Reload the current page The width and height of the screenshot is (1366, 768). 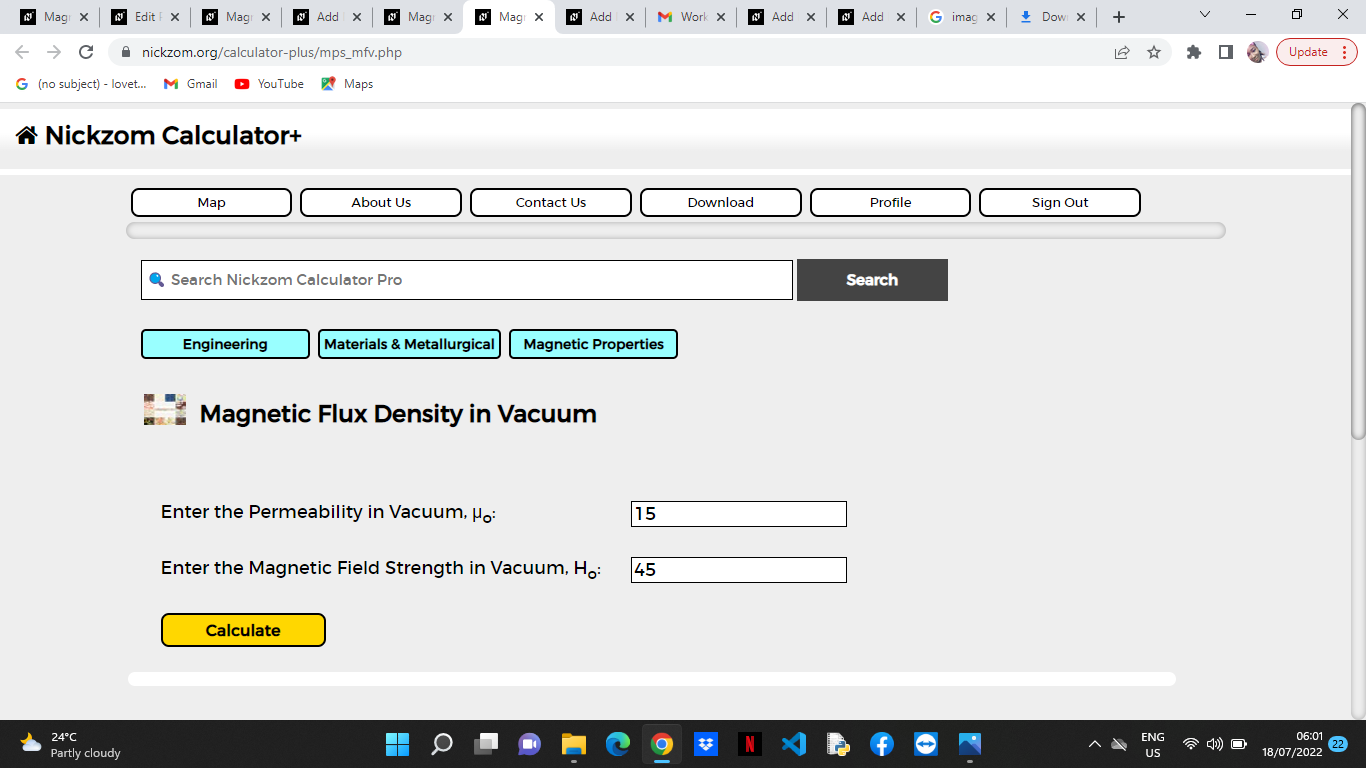(x=86, y=52)
